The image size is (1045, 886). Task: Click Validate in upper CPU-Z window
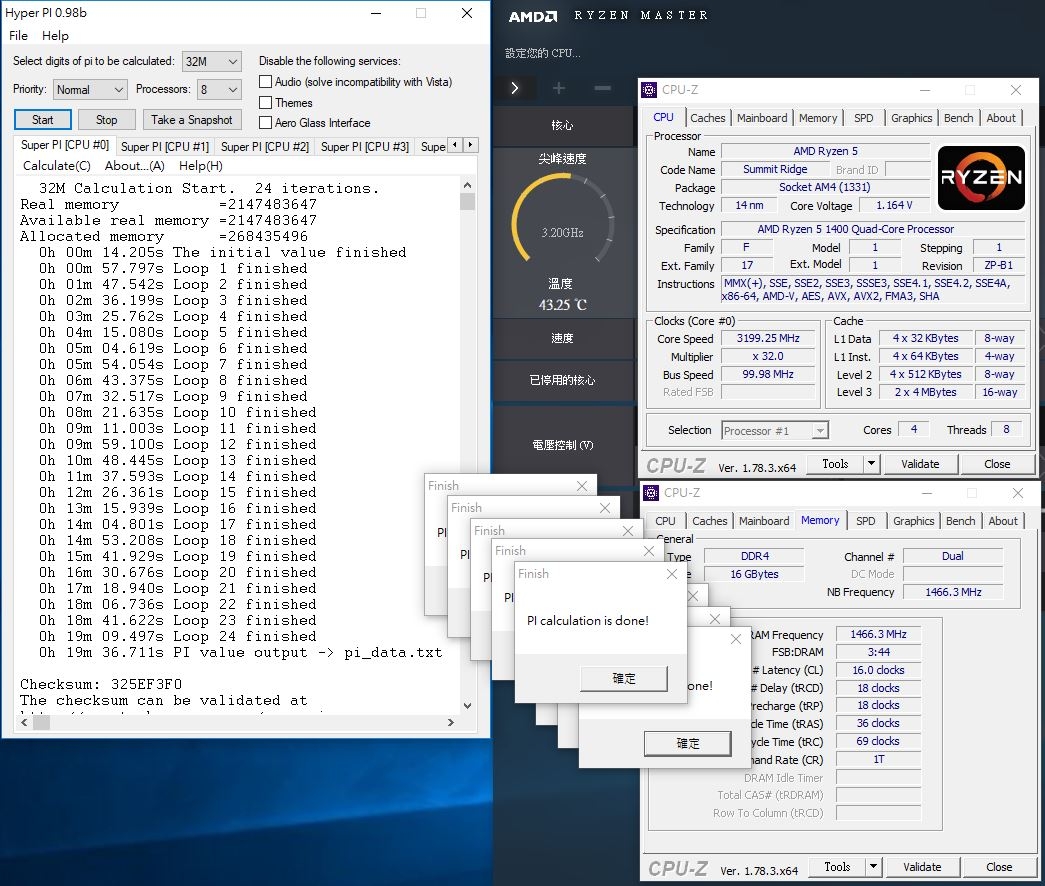point(920,463)
